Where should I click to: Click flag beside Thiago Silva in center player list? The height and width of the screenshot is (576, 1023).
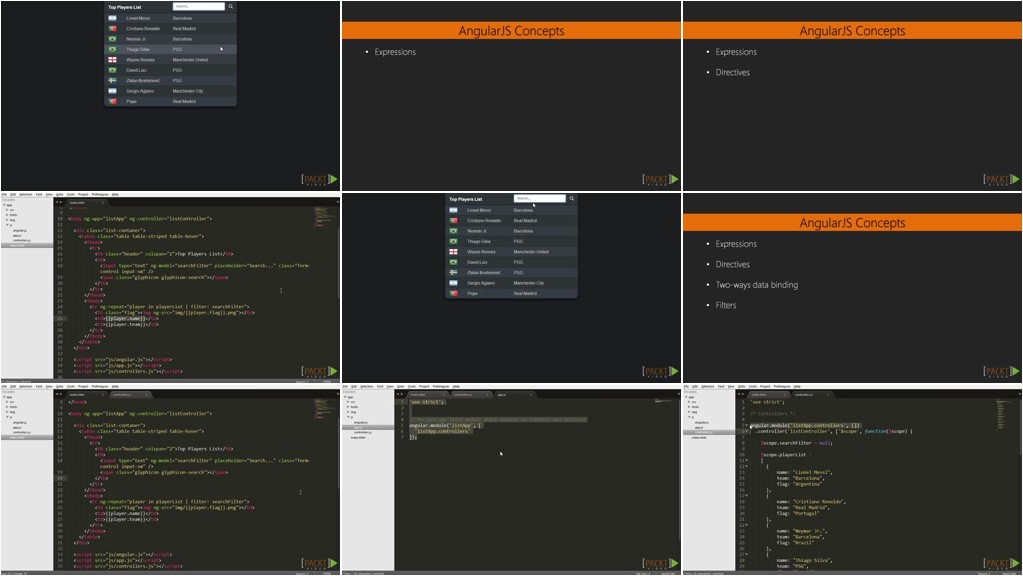[x=453, y=241]
